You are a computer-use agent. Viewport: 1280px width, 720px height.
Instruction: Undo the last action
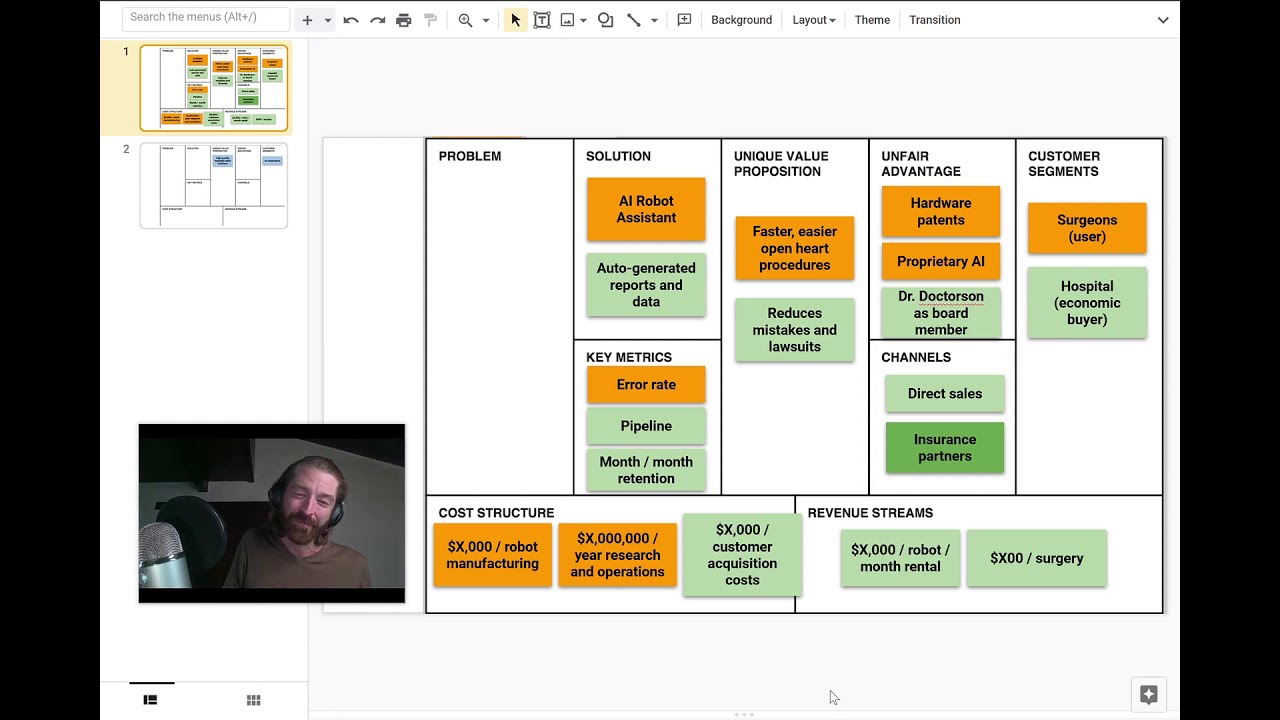coord(351,20)
